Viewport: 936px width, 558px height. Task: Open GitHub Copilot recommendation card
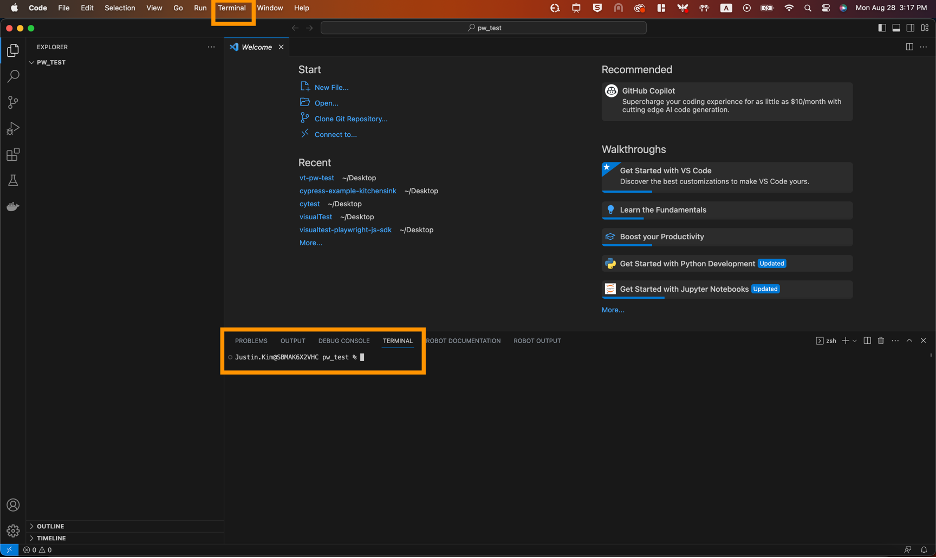point(727,101)
